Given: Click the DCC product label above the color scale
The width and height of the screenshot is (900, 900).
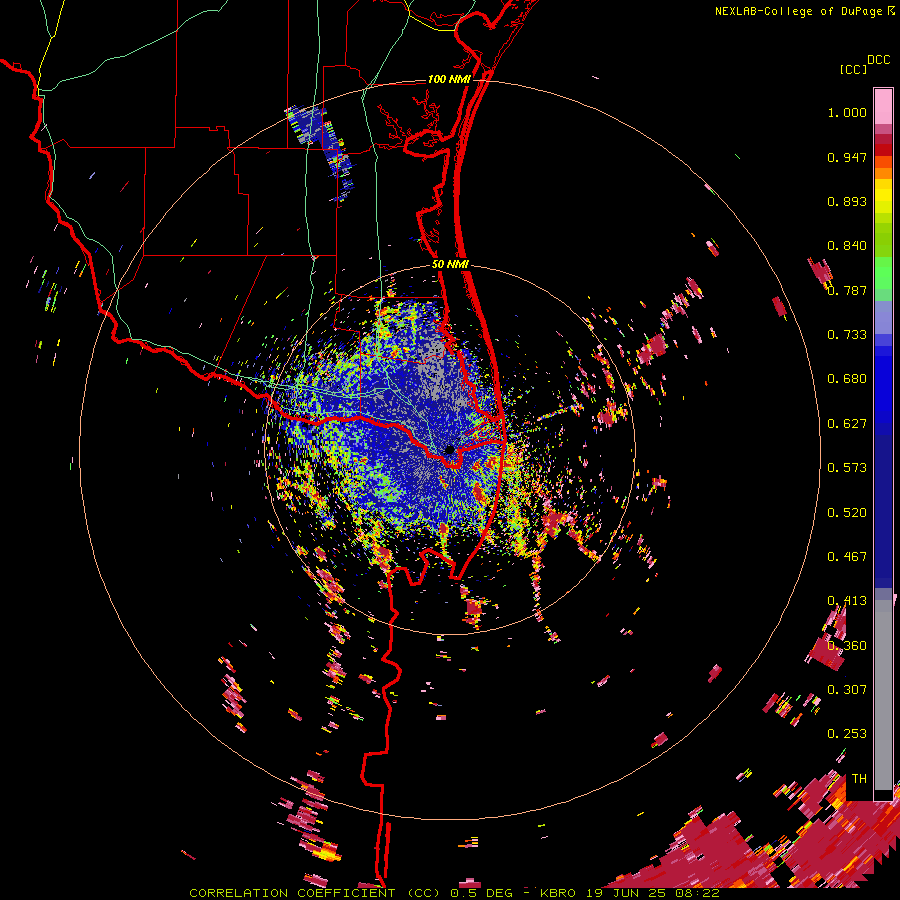Looking at the screenshot, I should tap(878, 60).
